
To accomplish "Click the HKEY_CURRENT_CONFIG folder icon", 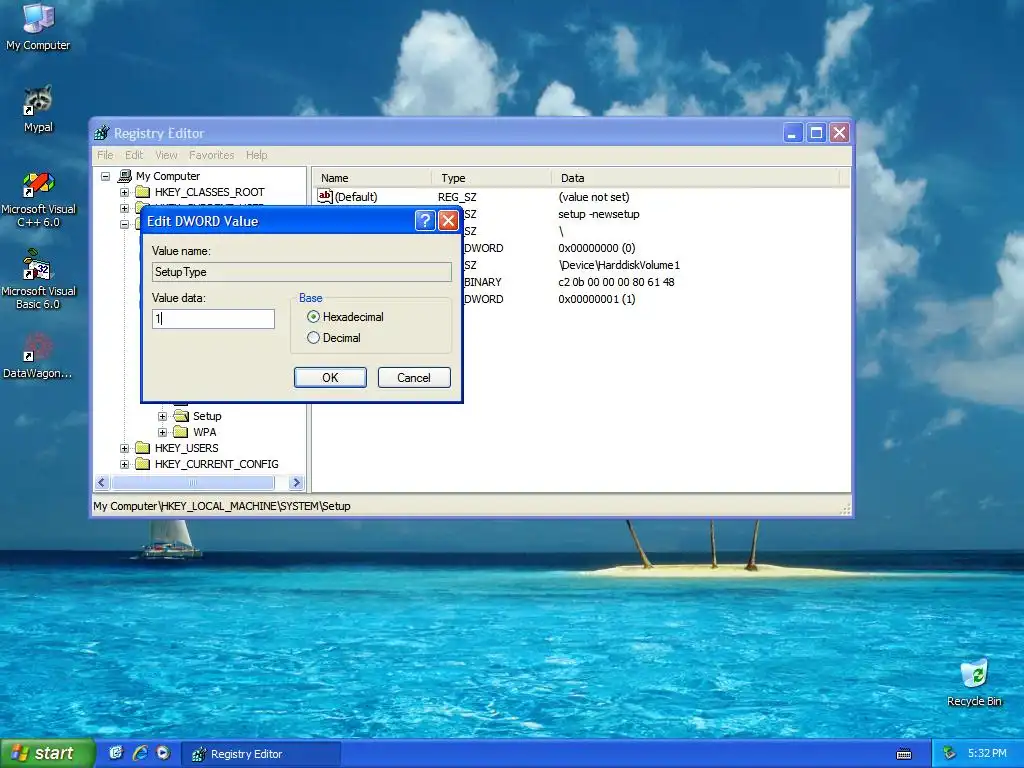I will 142,464.
